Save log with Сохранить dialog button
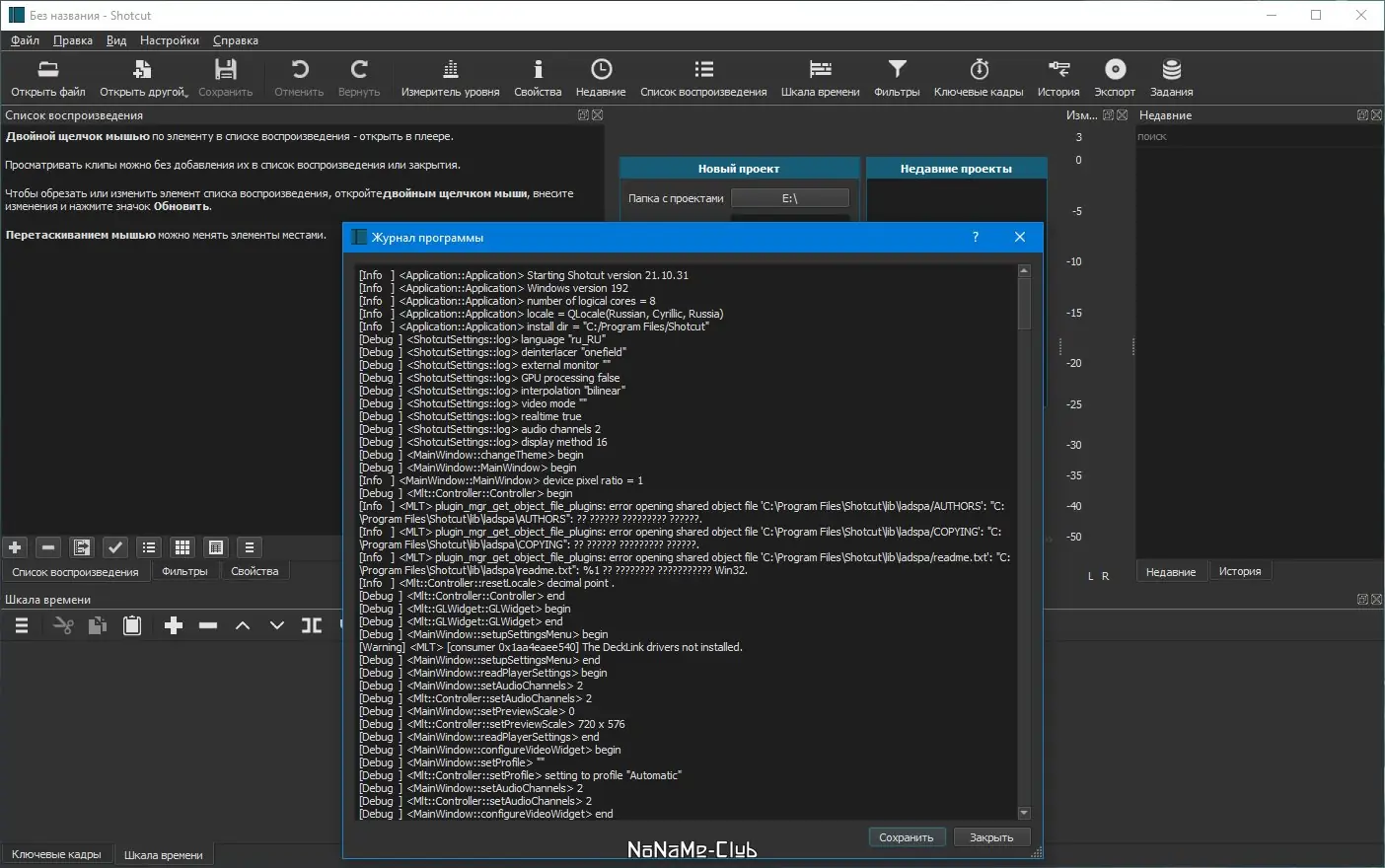 [x=907, y=837]
